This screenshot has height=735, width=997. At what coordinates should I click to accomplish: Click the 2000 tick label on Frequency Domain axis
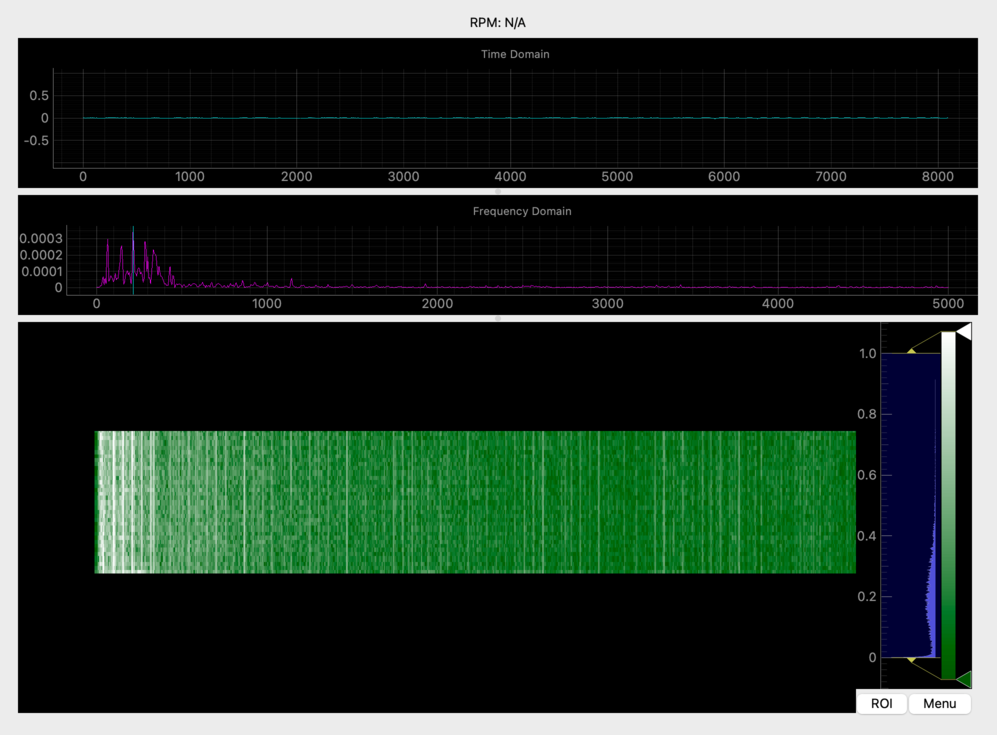pyautogui.click(x=437, y=304)
